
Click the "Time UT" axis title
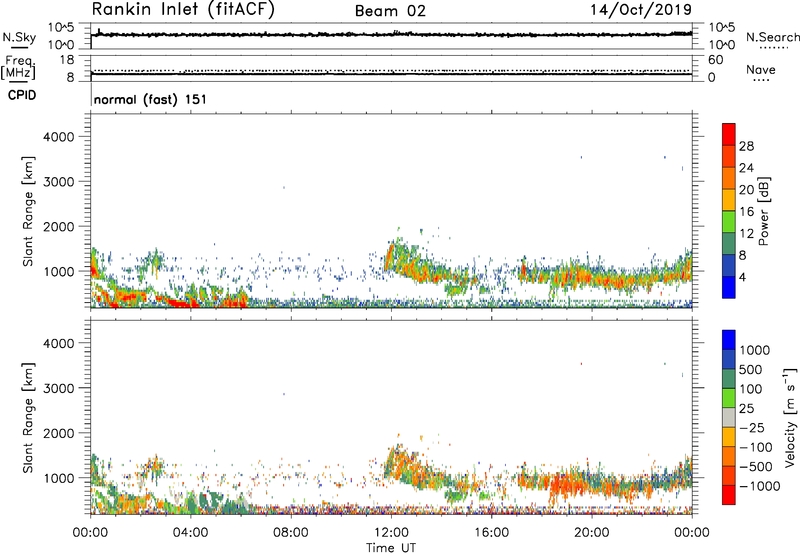coord(391,548)
